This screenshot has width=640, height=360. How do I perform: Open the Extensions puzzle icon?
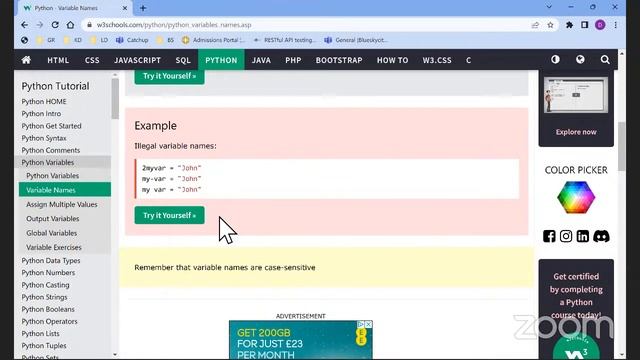click(569, 25)
